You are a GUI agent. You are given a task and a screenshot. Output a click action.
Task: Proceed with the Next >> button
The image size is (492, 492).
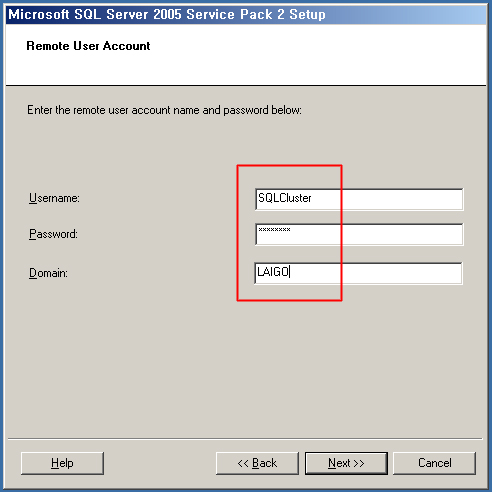[x=346, y=463]
